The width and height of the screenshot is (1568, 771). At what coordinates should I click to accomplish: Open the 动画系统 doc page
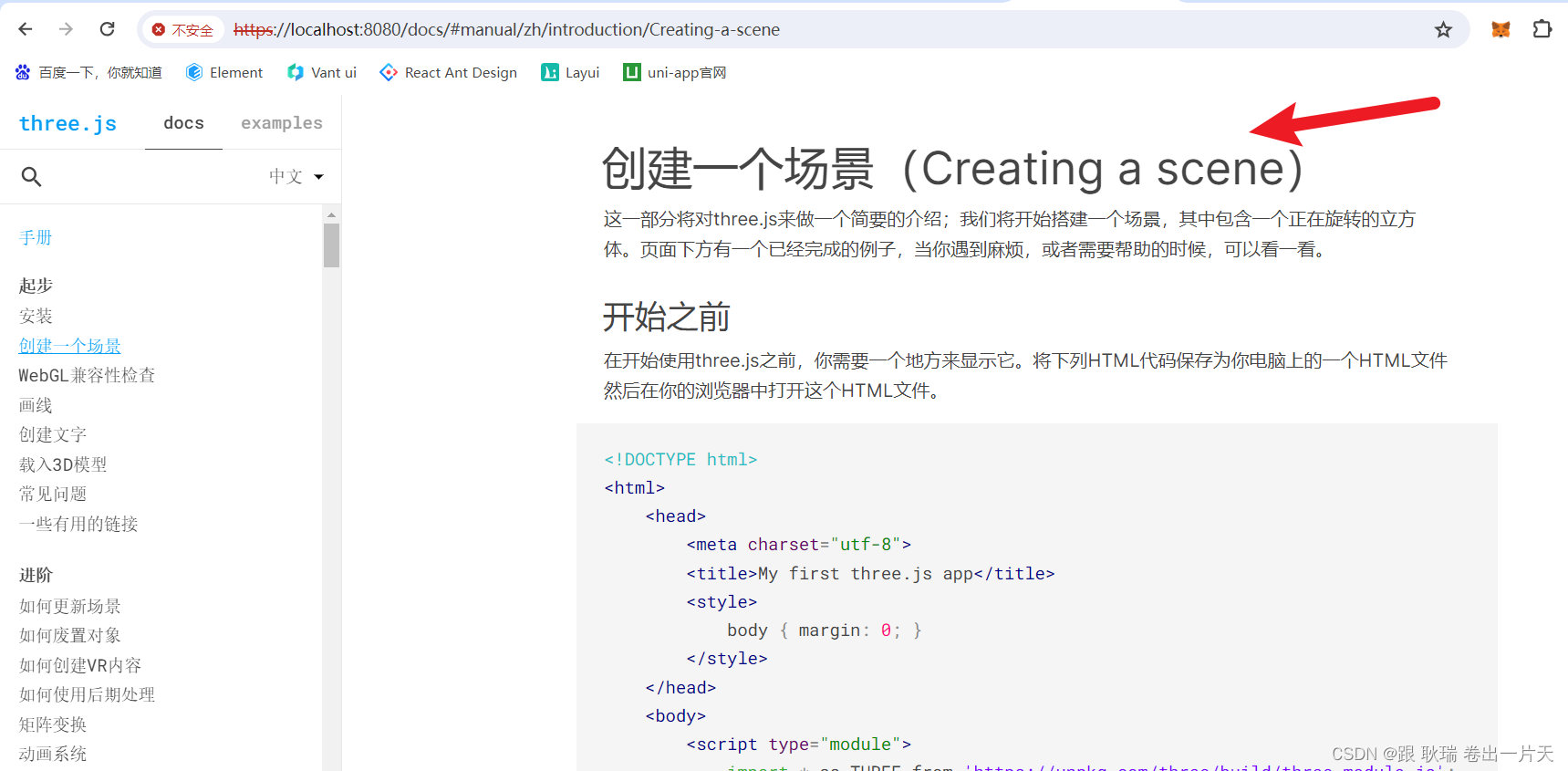click(x=53, y=754)
